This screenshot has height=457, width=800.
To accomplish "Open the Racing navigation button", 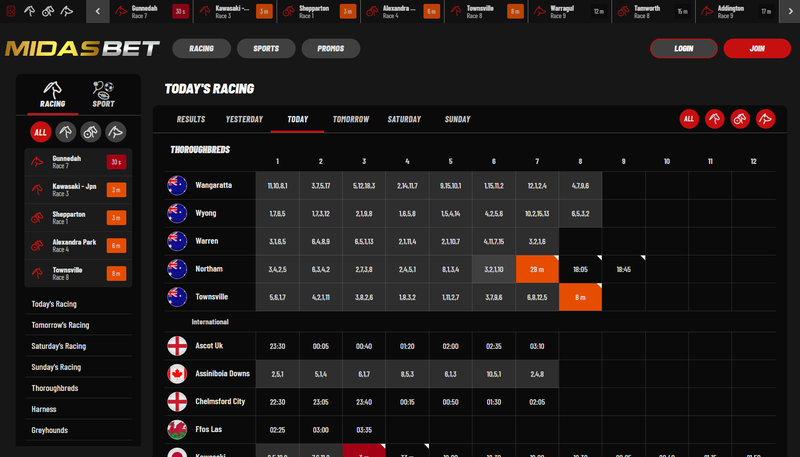I will click(x=202, y=48).
